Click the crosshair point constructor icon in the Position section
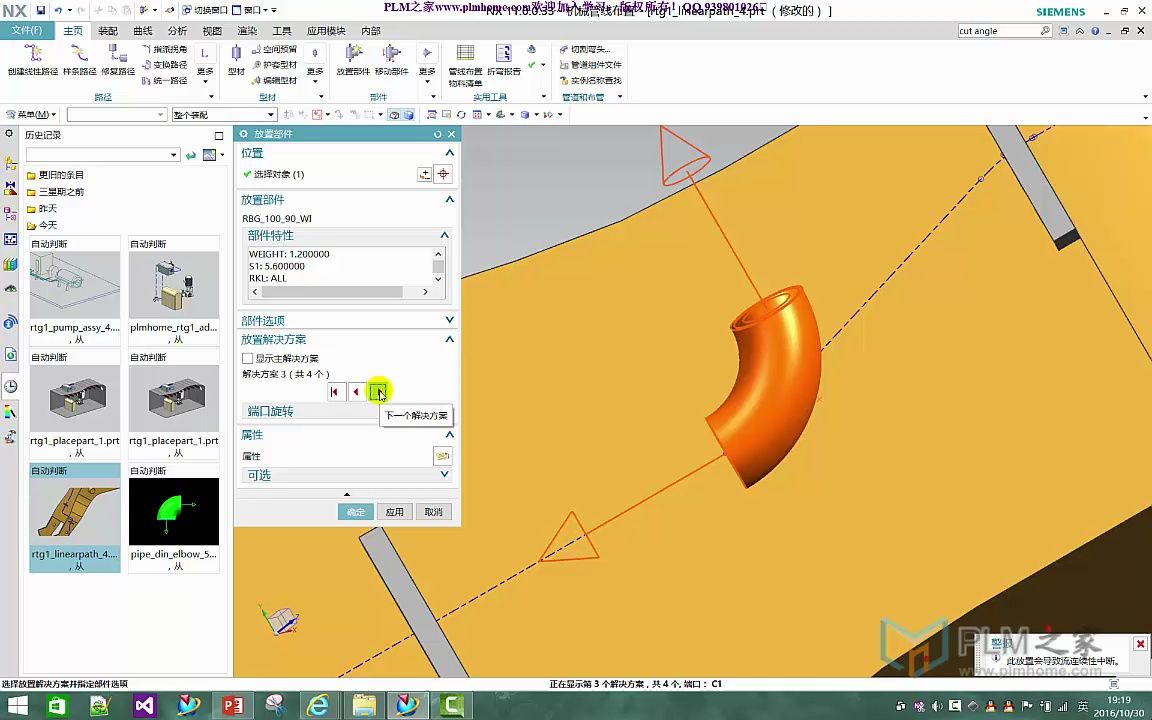The height and width of the screenshot is (720, 1152). pyautogui.click(x=443, y=174)
